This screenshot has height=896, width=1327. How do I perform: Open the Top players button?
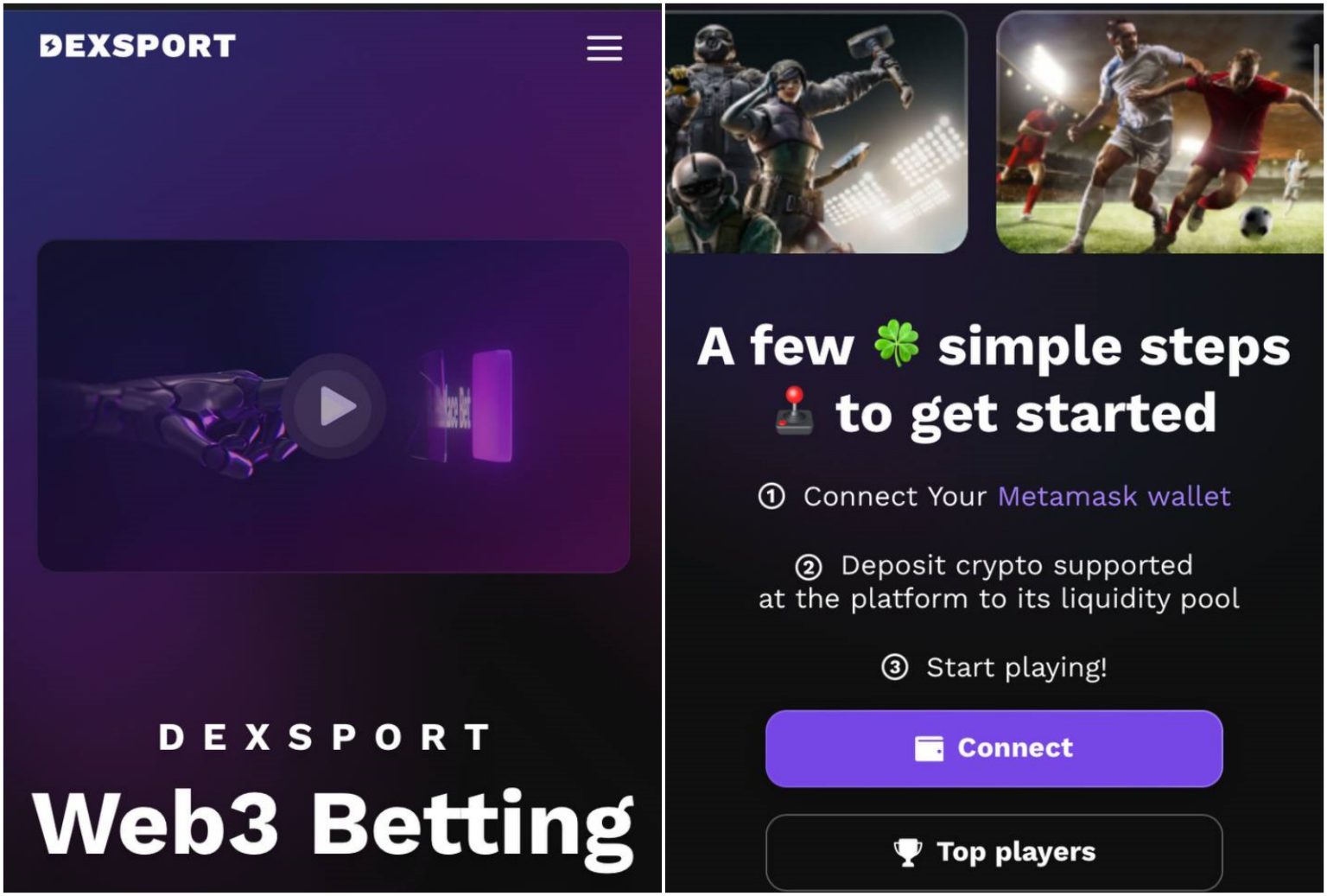994,852
